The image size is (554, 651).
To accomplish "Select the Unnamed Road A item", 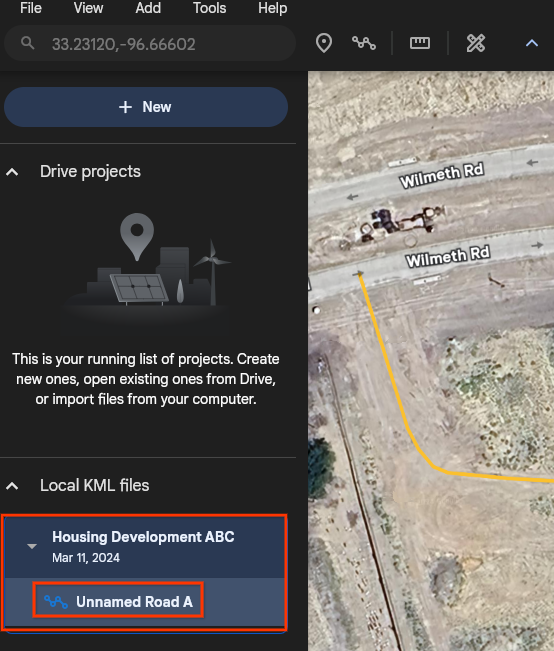I will tap(118, 600).
